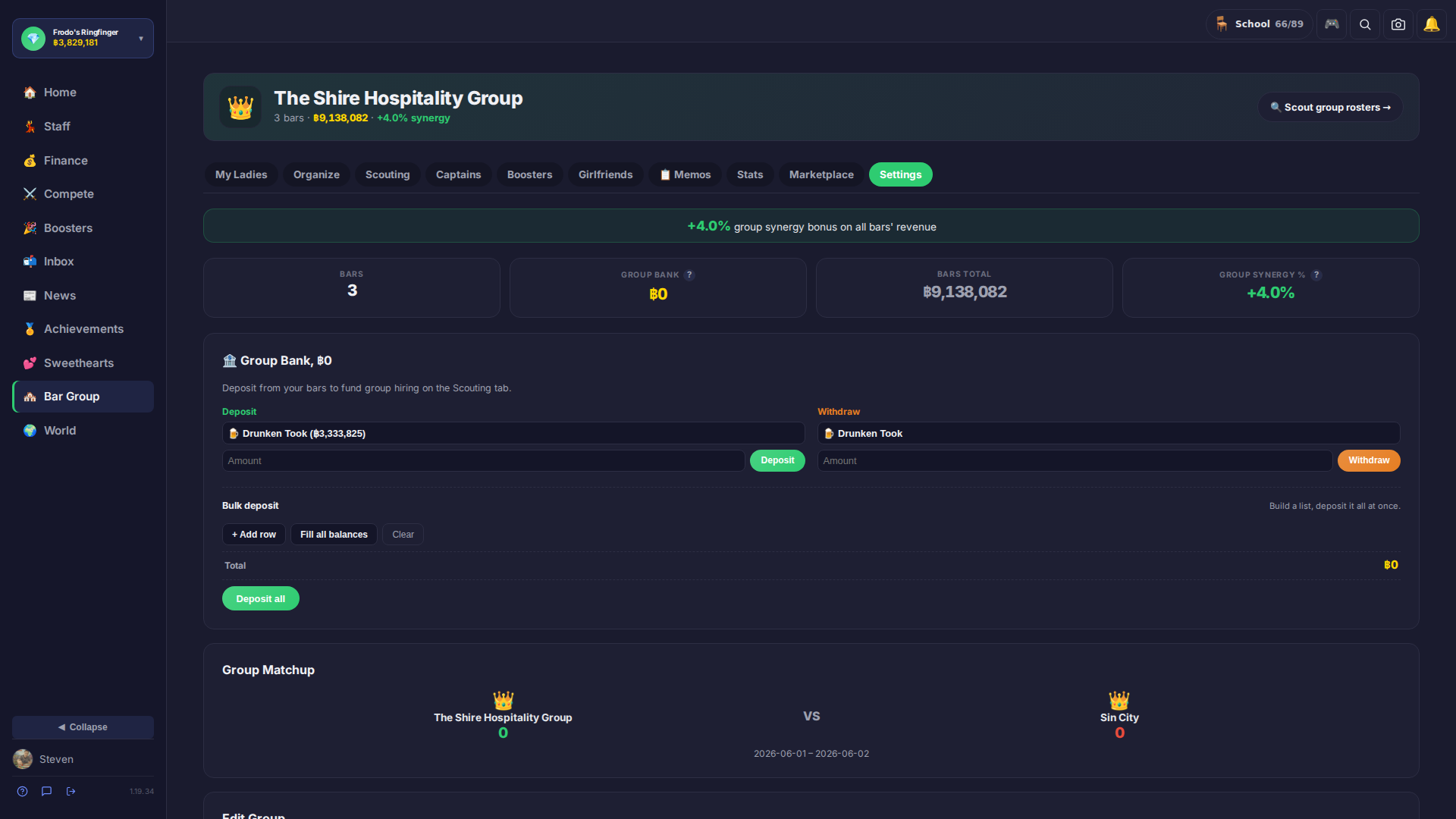Image resolution: width=1456 pixels, height=819 pixels.
Task: Open the Boosters tab in group tabs
Action: click(x=529, y=174)
